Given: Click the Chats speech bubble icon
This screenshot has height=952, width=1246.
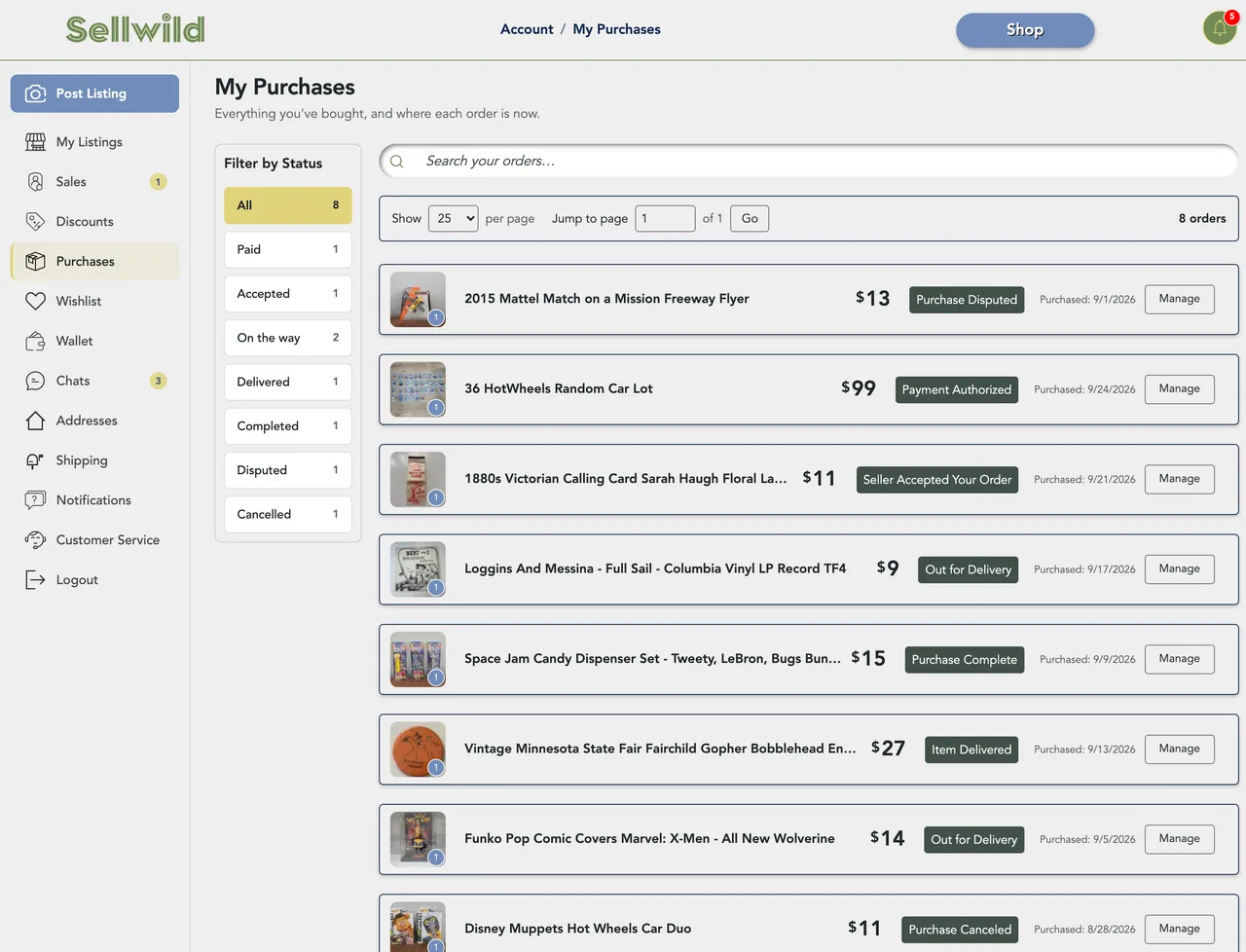Looking at the screenshot, I should point(36,382).
